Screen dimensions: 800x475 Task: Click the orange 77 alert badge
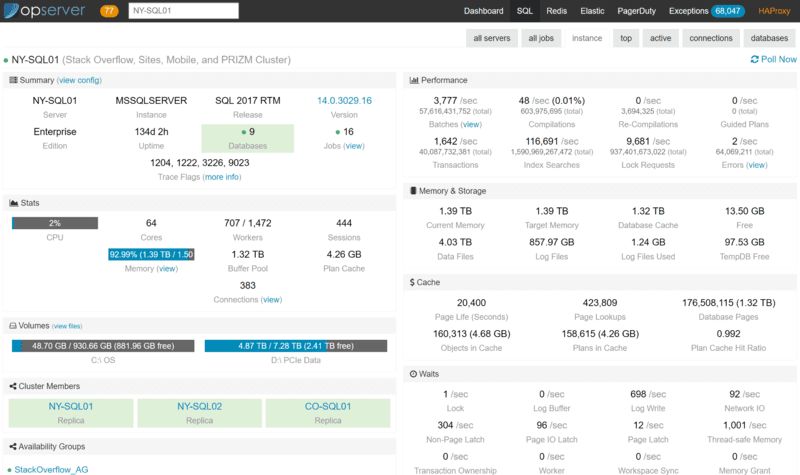coord(109,11)
